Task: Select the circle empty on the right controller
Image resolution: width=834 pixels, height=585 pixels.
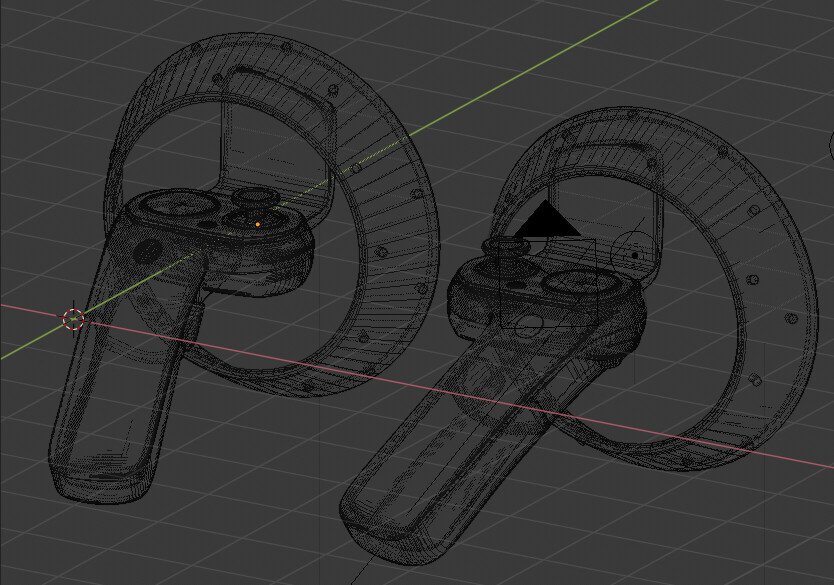Action: coord(632,253)
